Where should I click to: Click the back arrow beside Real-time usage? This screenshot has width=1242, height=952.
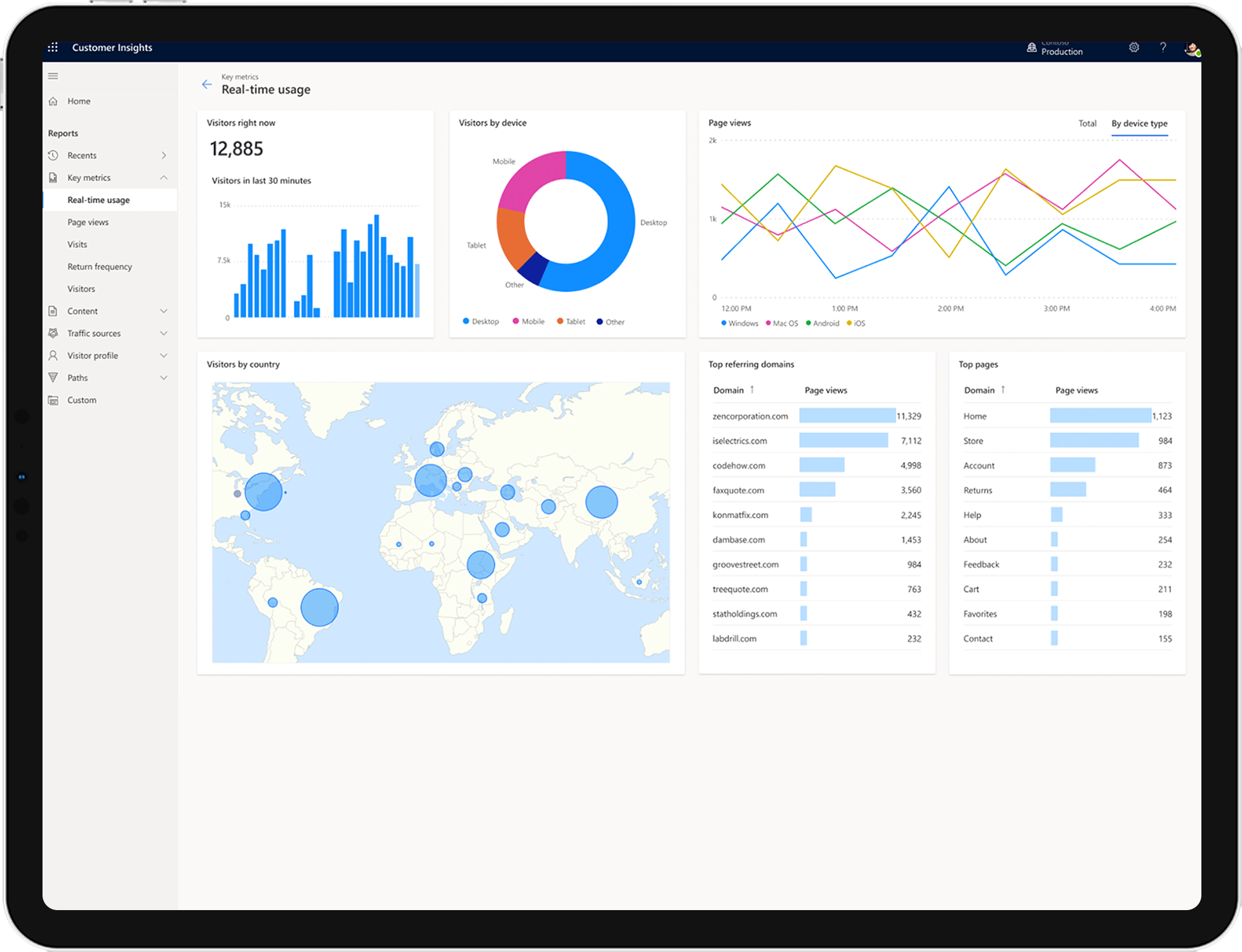coord(207,84)
